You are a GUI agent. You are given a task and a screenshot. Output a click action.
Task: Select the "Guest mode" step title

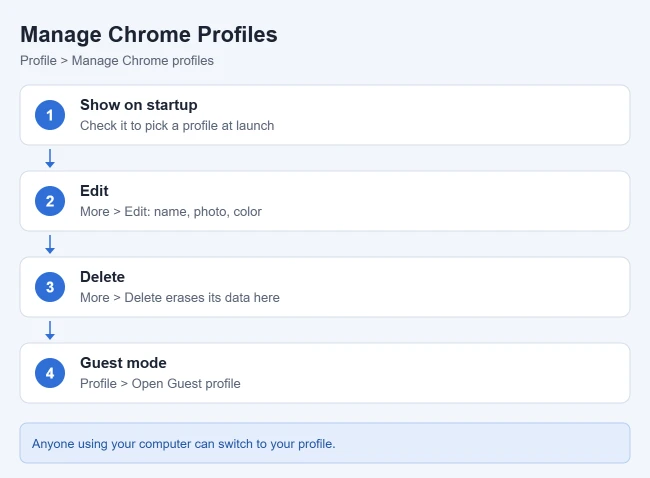click(123, 363)
